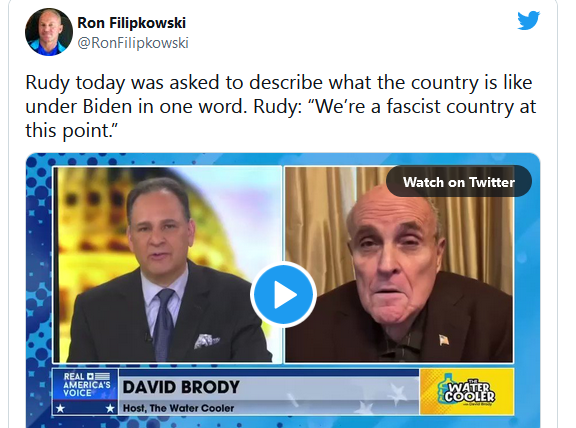Play the embedded tweet video
Screen dimensions: 576x428
(x=283, y=294)
